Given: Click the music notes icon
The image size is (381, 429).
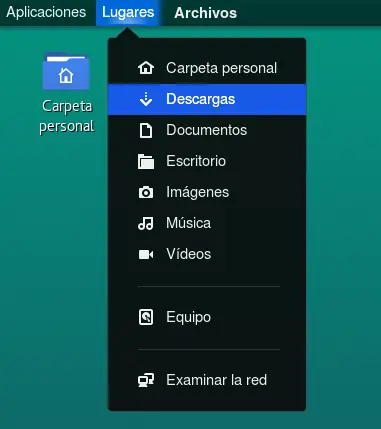Looking at the screenshot, I should coord(146,223).
